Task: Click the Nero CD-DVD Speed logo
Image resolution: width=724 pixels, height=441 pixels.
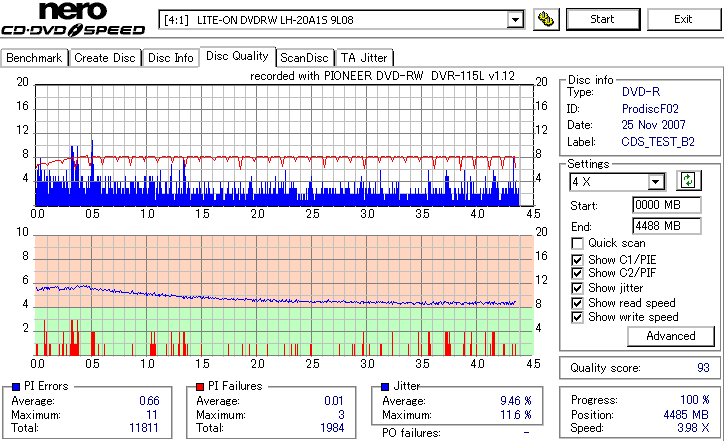Action: pyautogui.click(x=73, y=19)
